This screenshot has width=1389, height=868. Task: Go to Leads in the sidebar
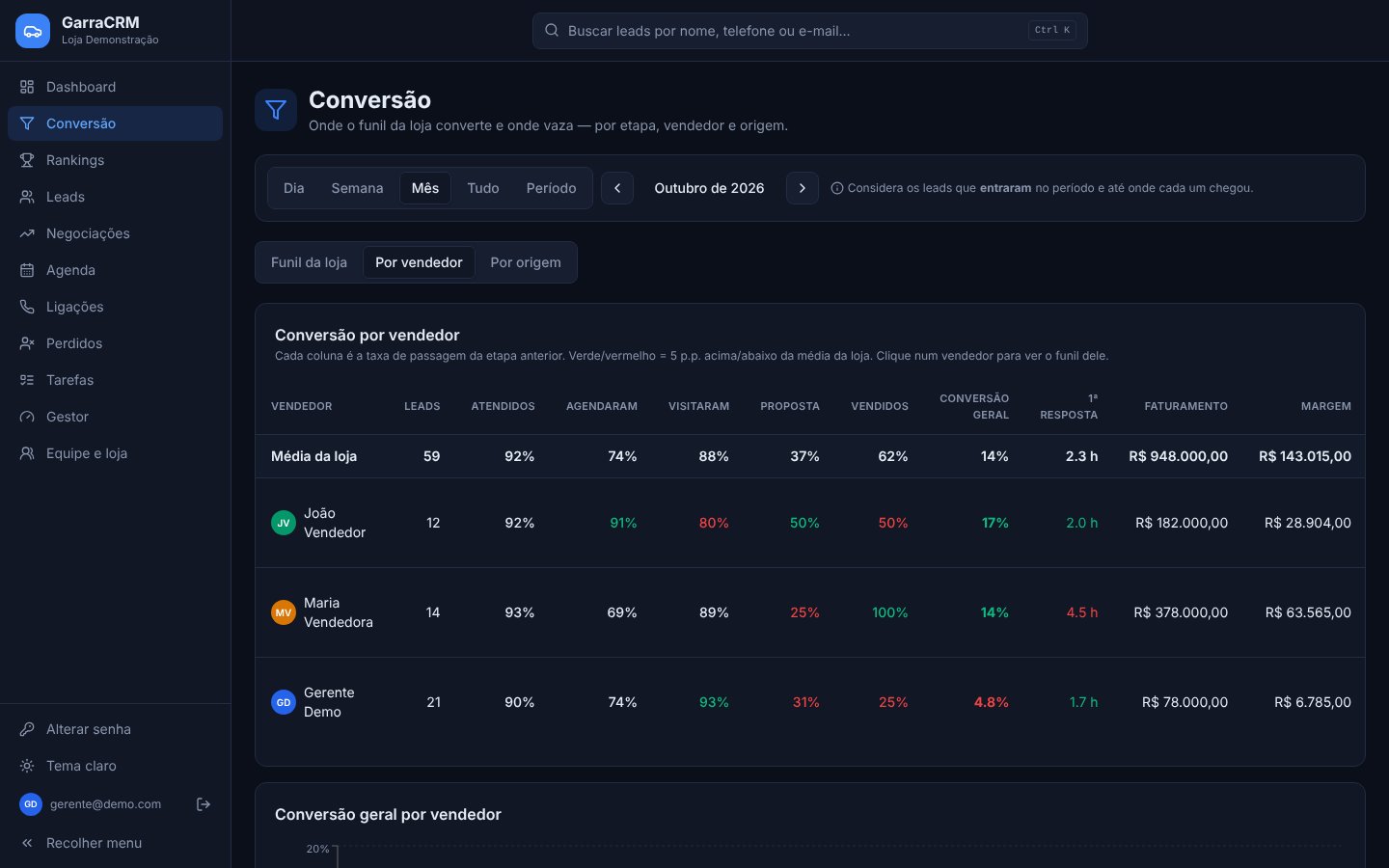115,197
